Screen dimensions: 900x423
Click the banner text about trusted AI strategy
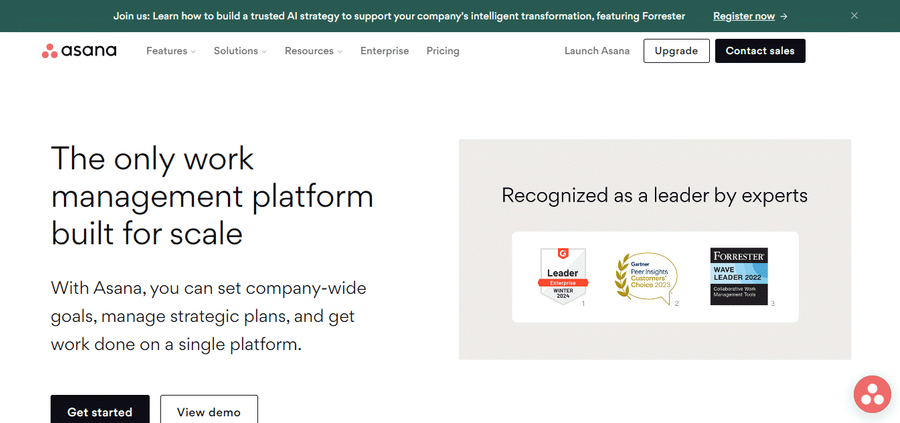point(399,16)
